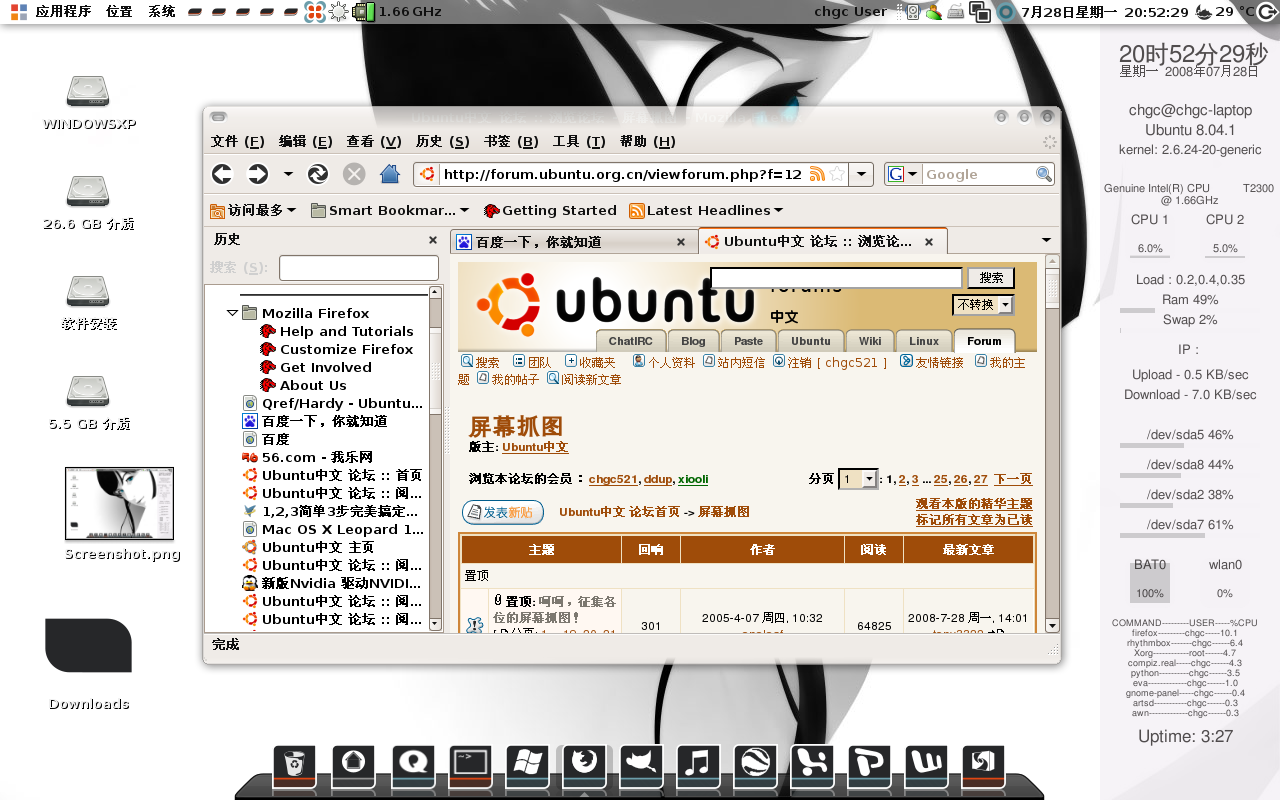Open the 工具 (T) menu

click(x=580, y=142)
